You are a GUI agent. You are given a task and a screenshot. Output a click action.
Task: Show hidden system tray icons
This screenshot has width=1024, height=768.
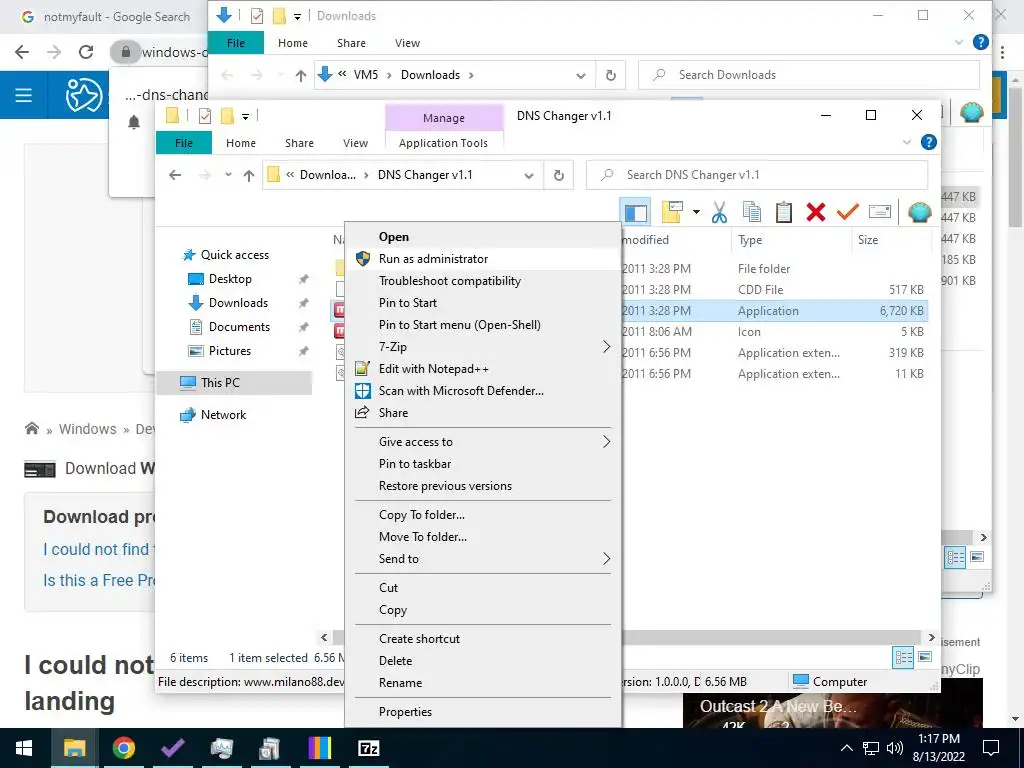point(846,748)
